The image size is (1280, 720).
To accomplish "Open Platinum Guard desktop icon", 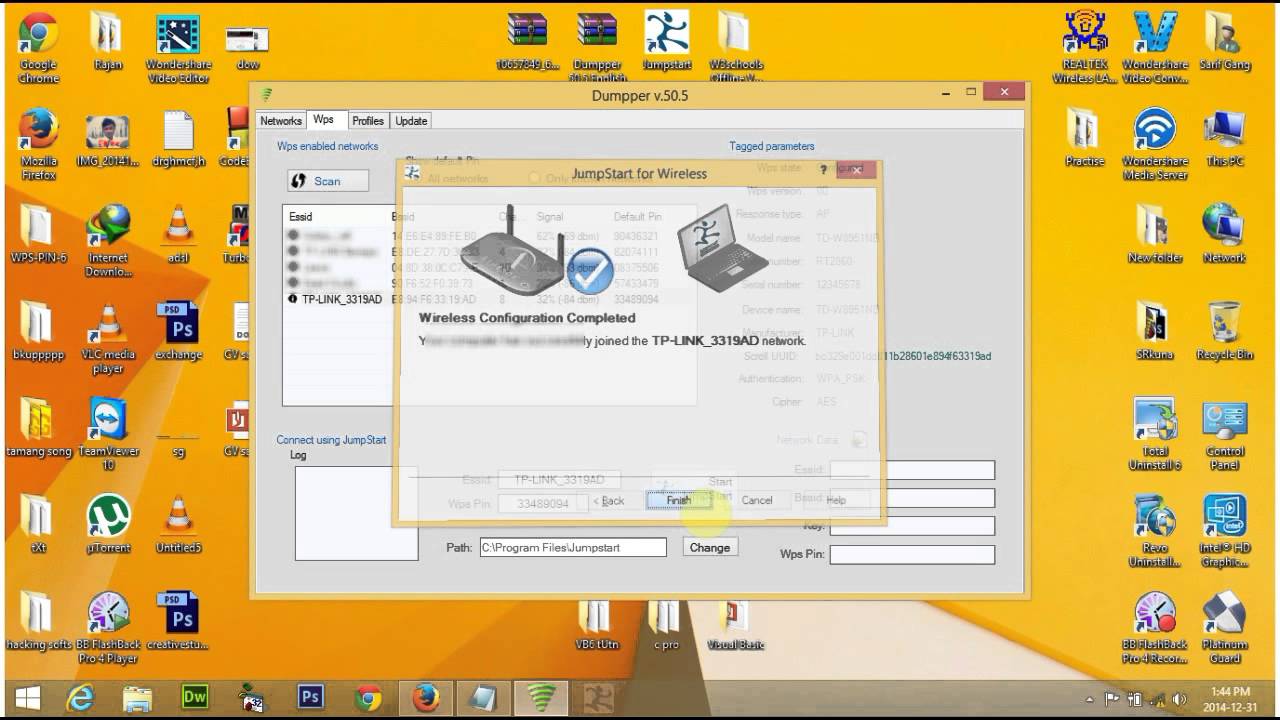I will point(1224,629).
